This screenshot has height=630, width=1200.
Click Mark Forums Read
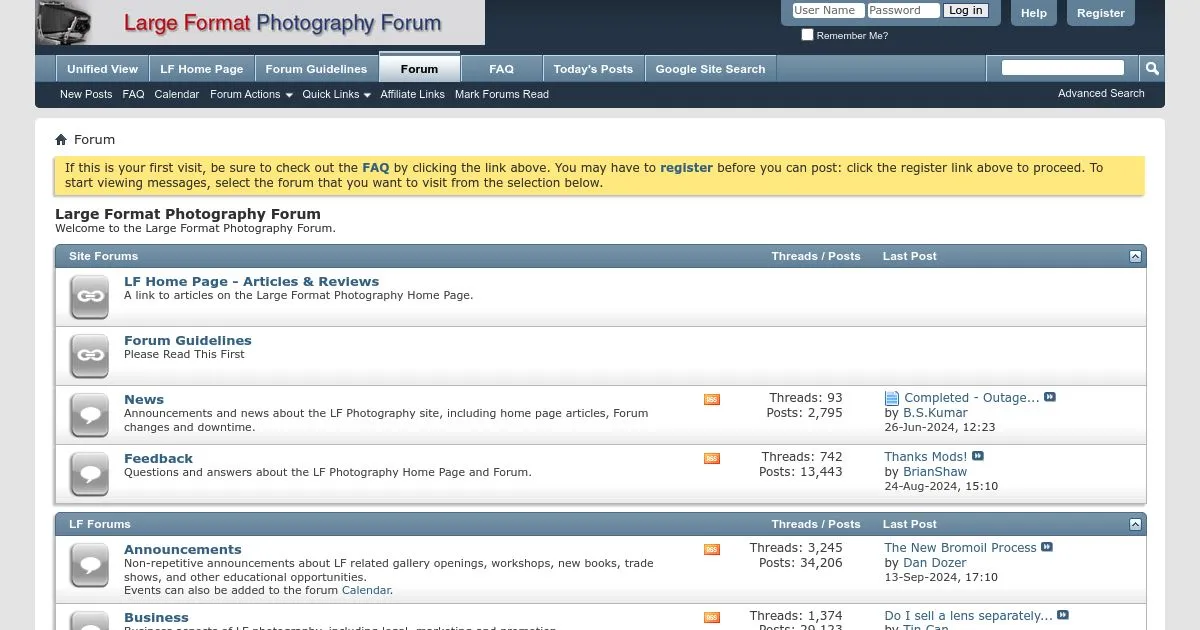[502, 95]
